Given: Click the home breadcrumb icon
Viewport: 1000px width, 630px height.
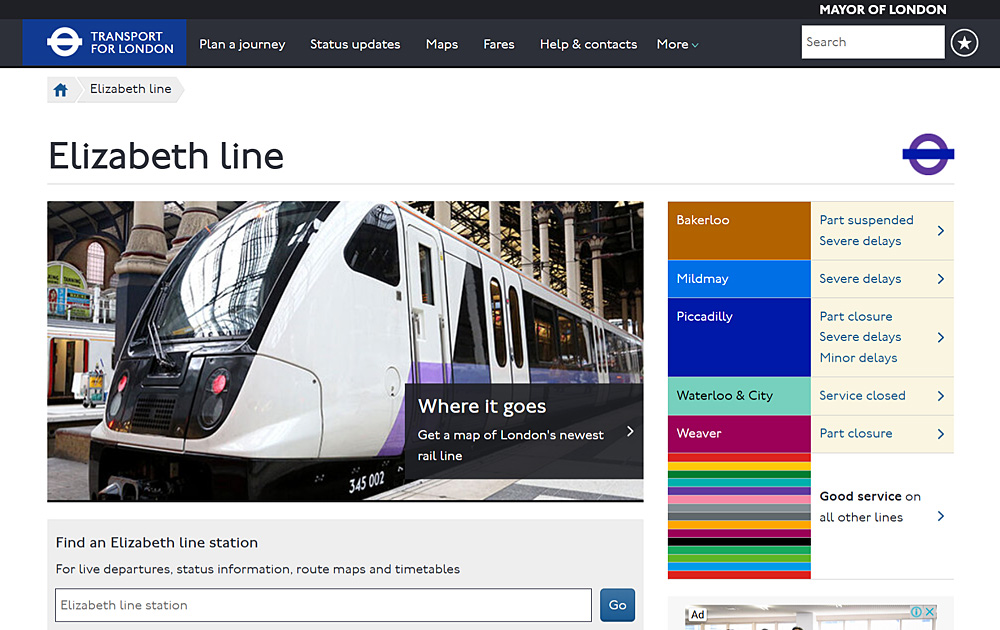Looking at the screenshot, I should 61,90.
